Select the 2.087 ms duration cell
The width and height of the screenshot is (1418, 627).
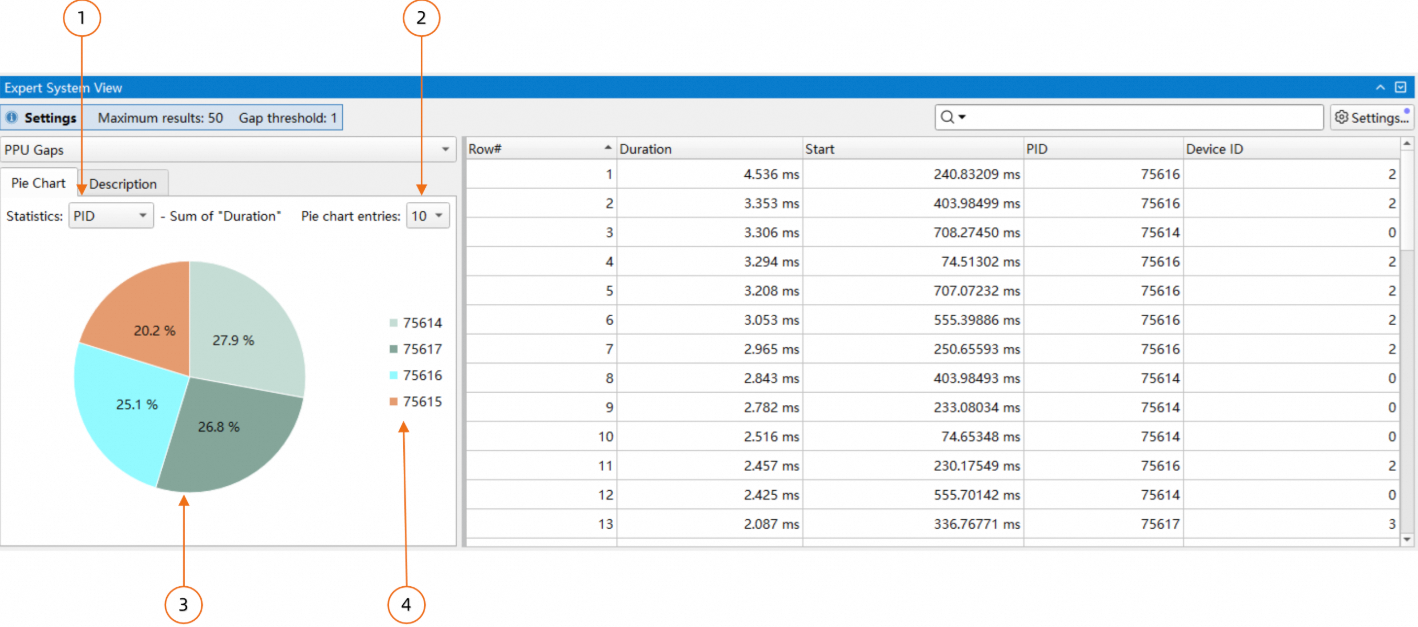pyautogui.click(x=709, y=524)
